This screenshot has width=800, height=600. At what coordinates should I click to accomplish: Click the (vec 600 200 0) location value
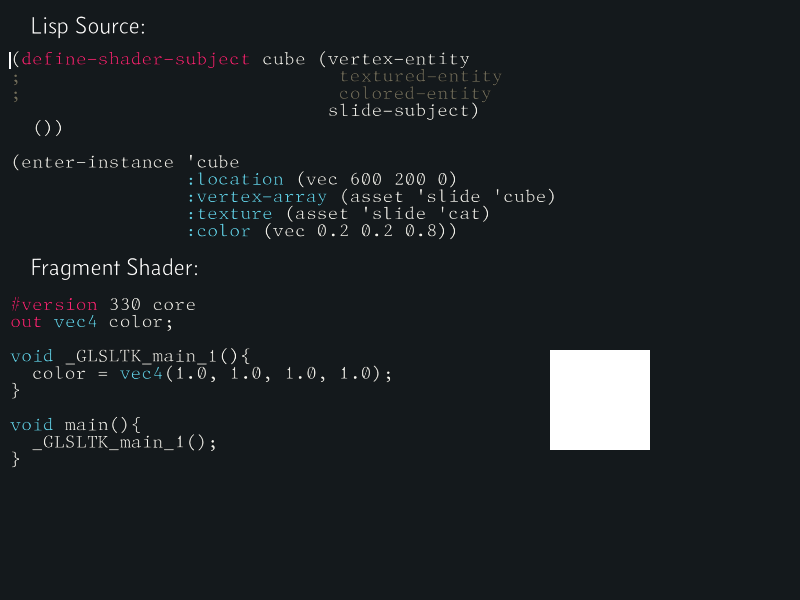[x=377, y=180]
